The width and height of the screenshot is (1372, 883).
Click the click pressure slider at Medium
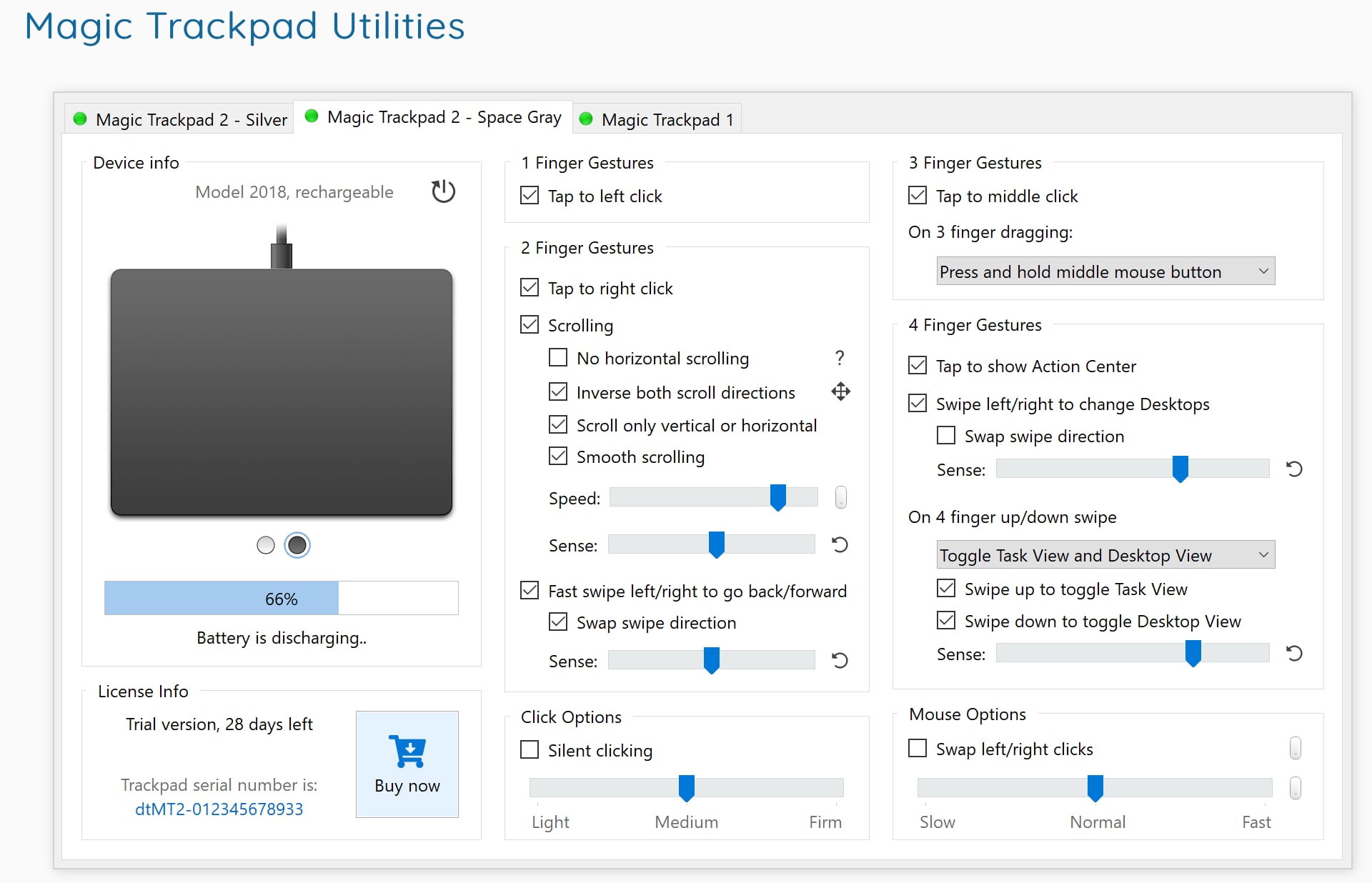pos(686,788)
